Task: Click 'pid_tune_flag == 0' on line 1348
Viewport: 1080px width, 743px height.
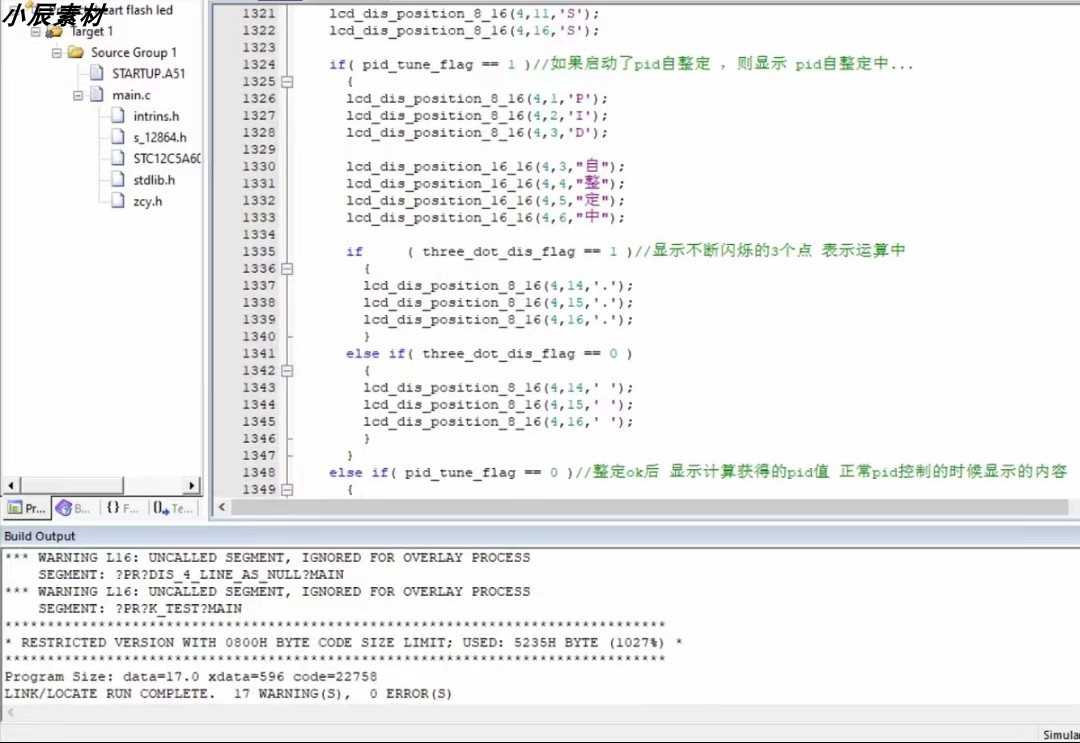Action: [x=481, y=473]
